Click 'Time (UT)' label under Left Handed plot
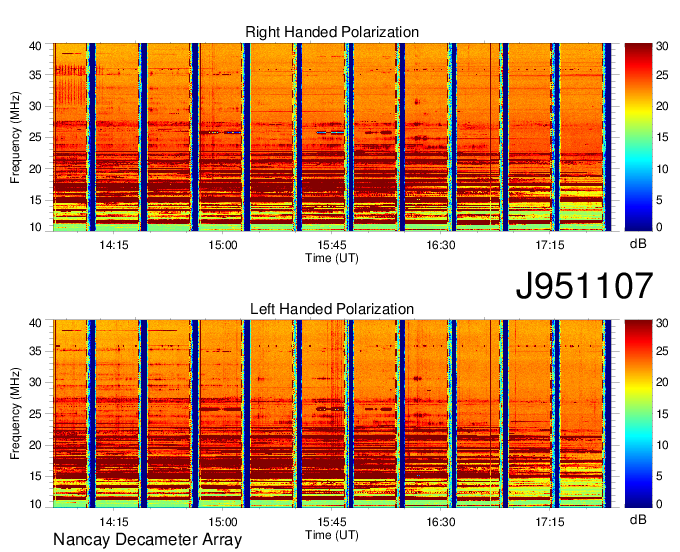Viewport: 680px width, 552px height. click(332, 535)
